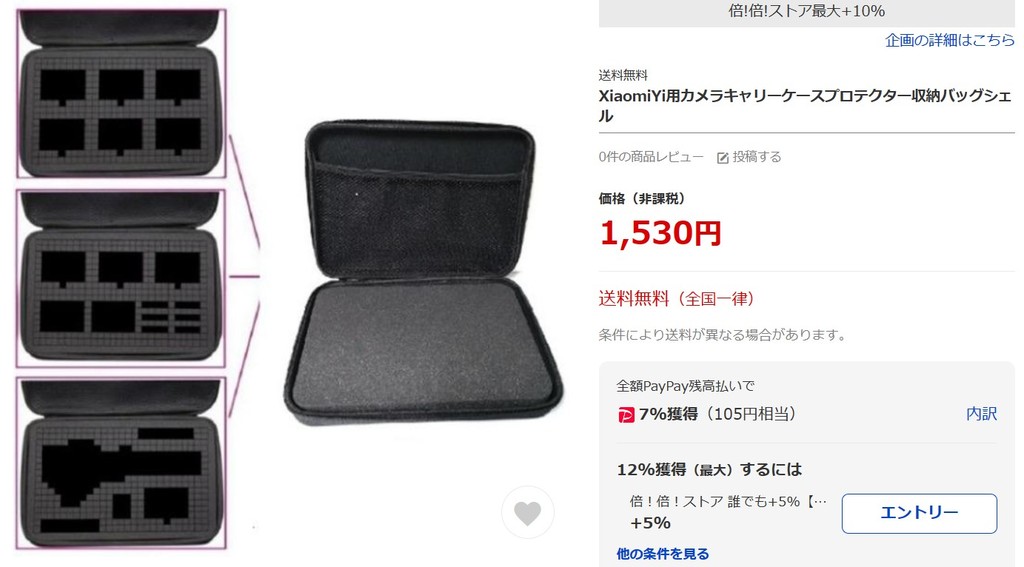Click the XiaomiYi product title text
Screen dimensions: 1024x567
click(805, 106)
